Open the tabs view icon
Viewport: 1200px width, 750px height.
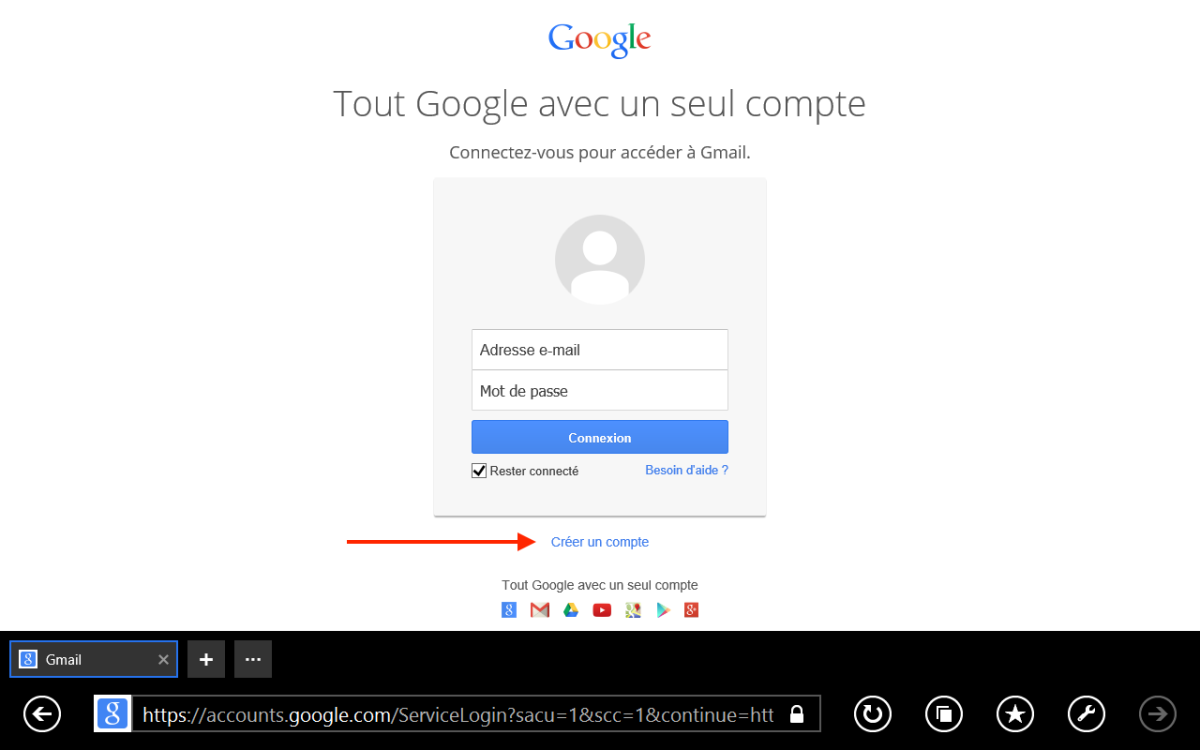944,714
